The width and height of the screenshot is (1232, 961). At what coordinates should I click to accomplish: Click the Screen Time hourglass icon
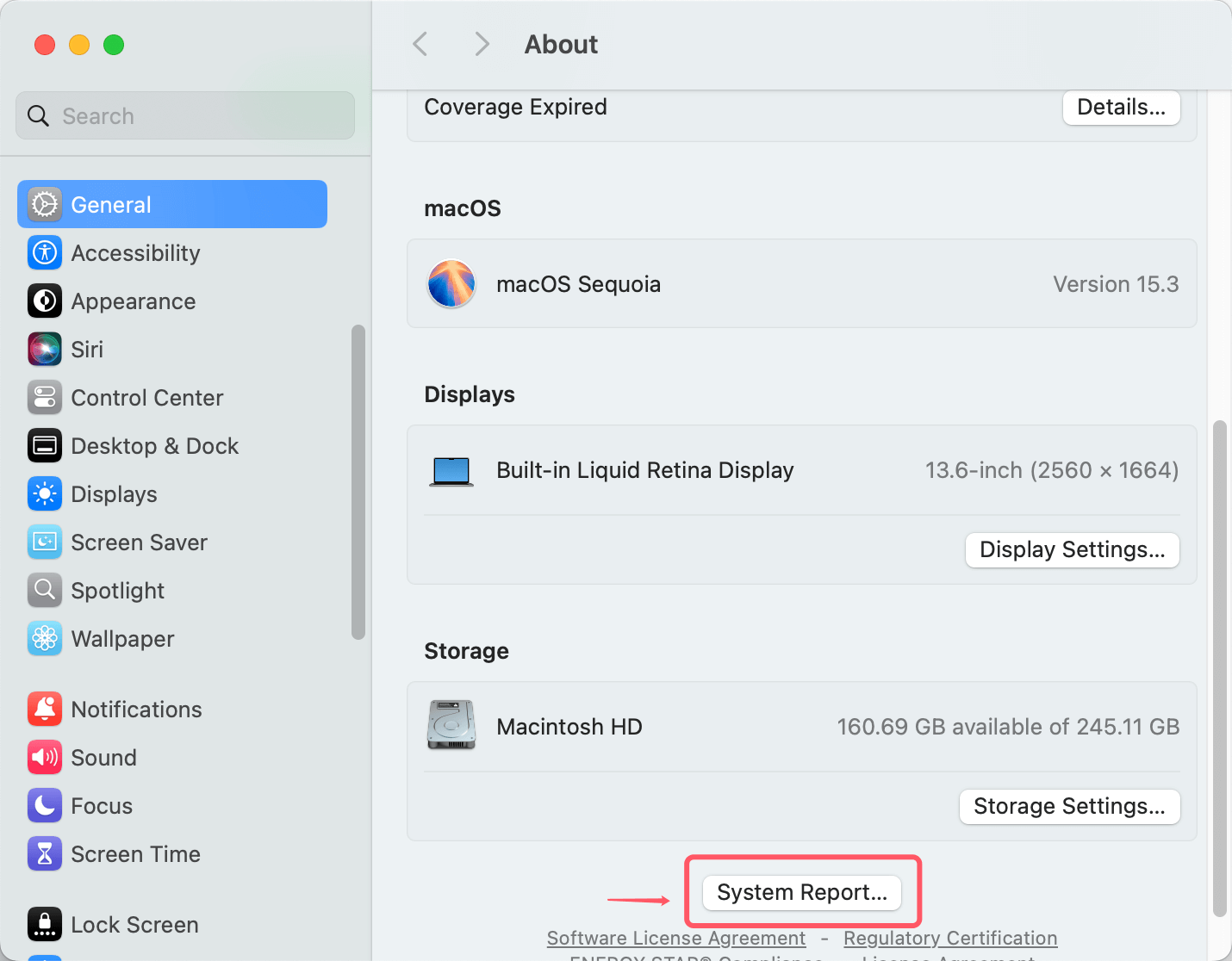click(45, 853)
